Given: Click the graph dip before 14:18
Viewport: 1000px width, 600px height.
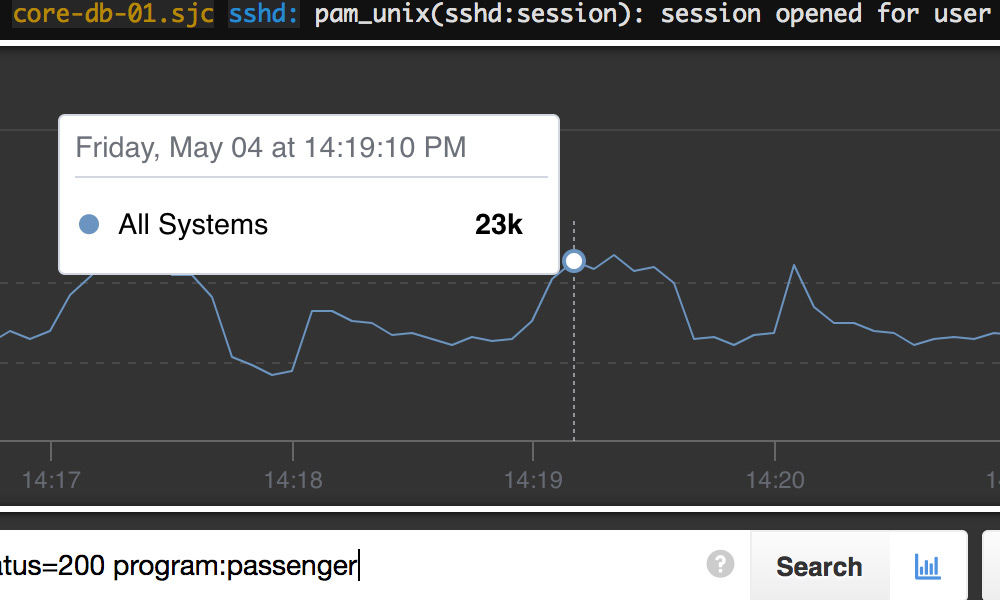Looking at the screenshot, I should point(272,374).
